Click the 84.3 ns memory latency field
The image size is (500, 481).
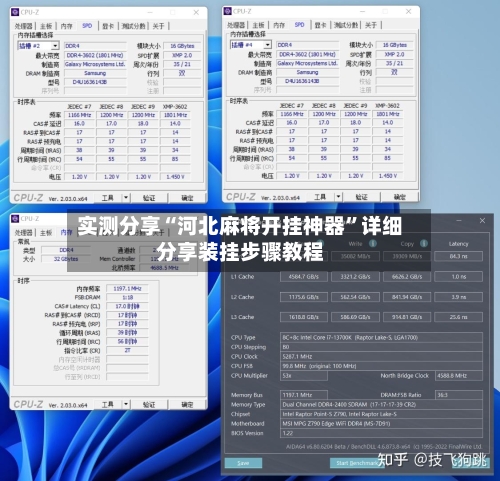[459, 256]
